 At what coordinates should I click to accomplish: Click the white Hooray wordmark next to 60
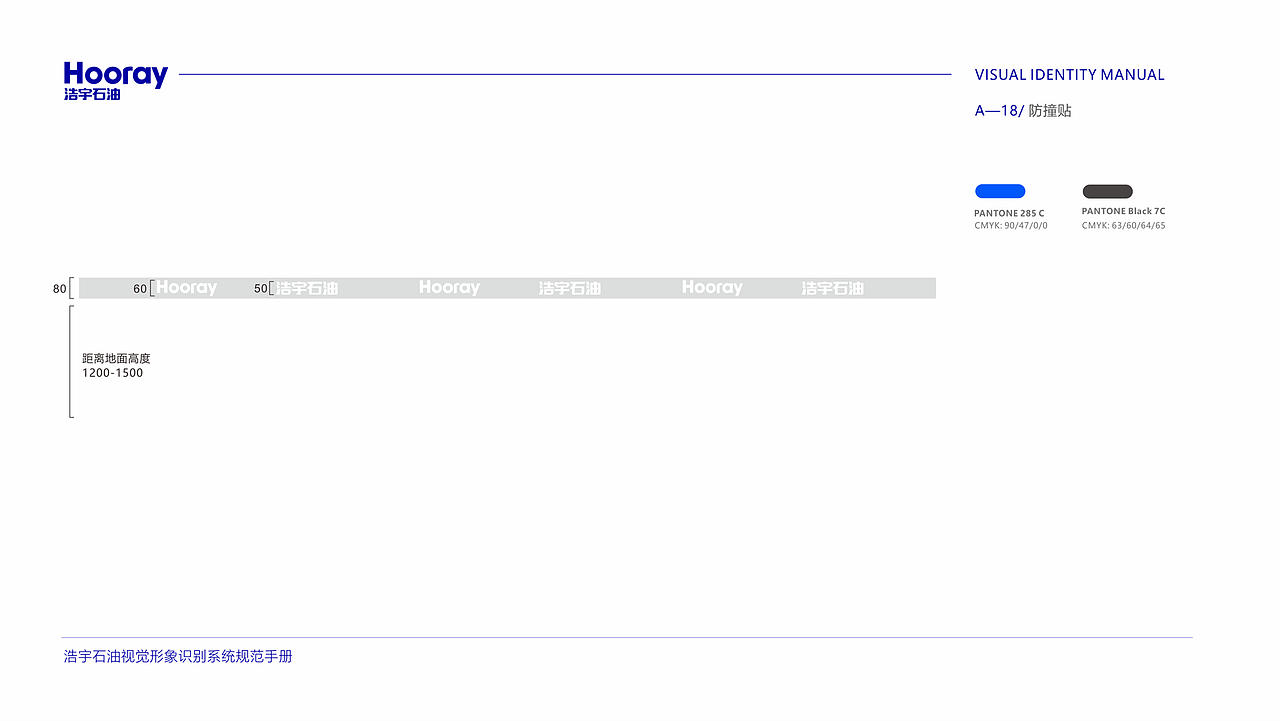[187, 288]
